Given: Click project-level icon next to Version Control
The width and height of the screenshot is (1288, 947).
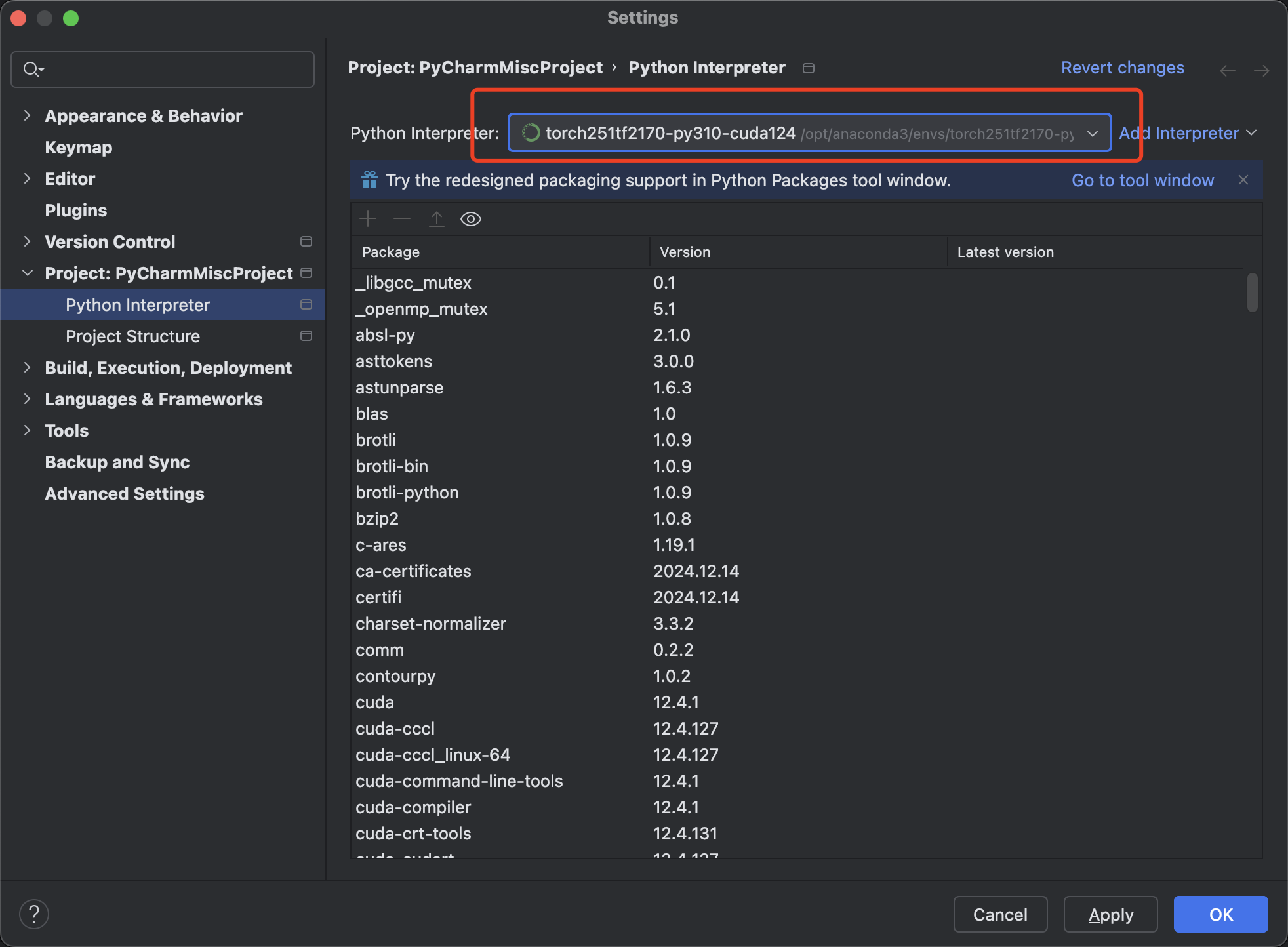Looking at the screenshot, I should (306, 241).
